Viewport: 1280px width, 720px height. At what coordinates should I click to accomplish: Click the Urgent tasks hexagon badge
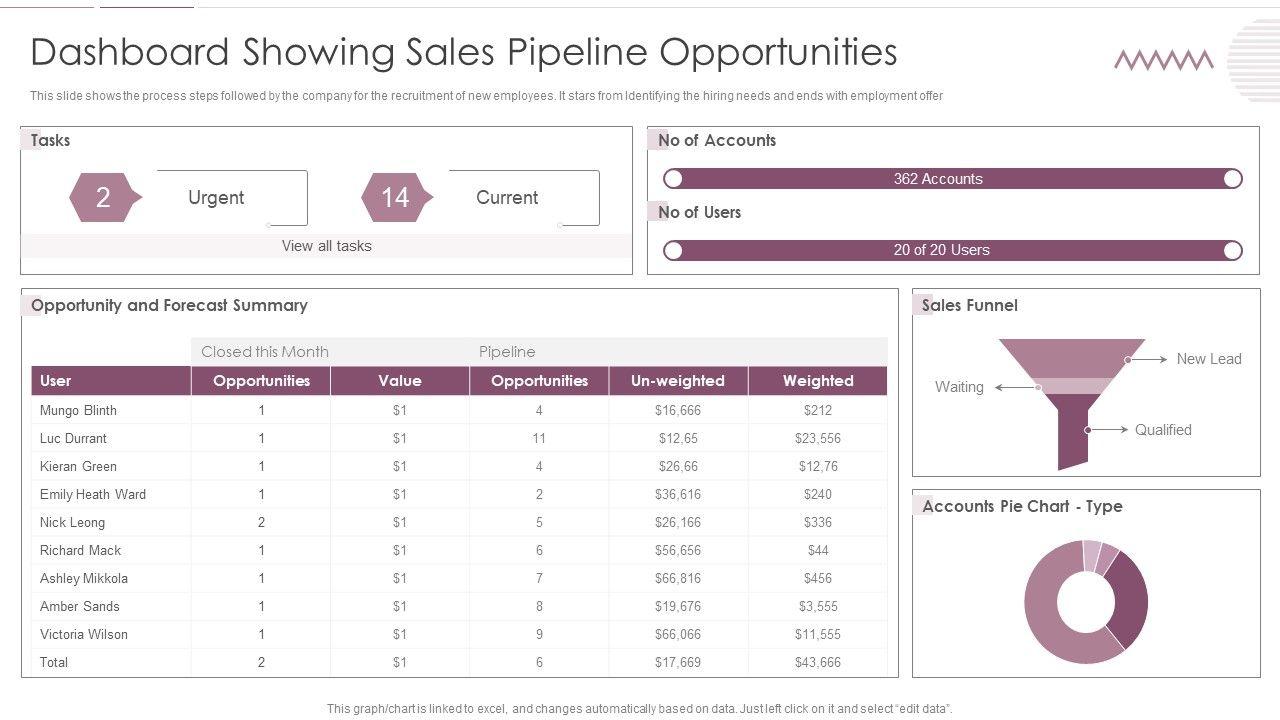[x=104, y=198]
